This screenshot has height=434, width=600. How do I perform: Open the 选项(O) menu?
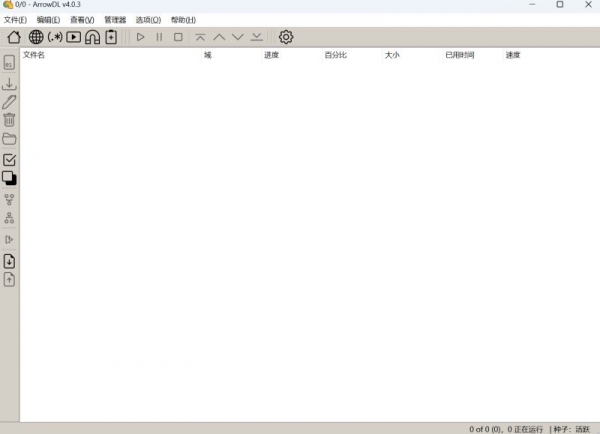point(148,20)
